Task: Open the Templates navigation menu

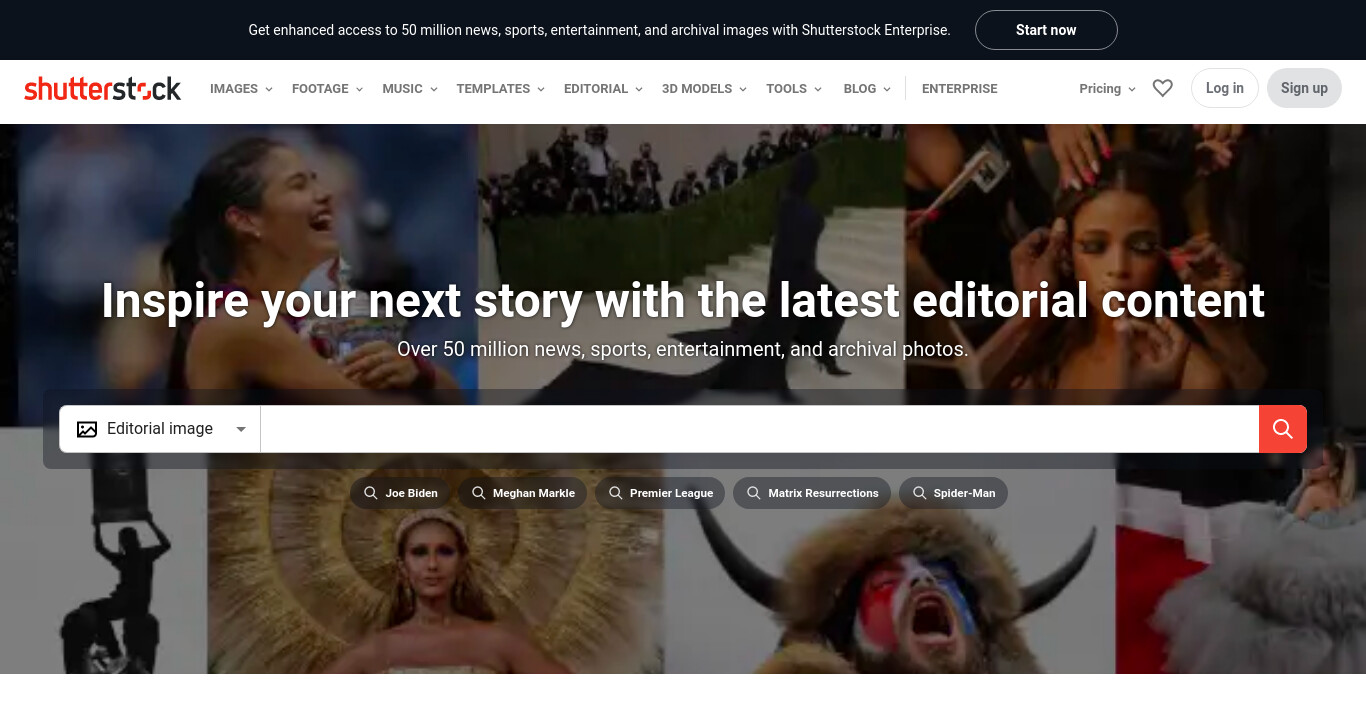Action: point(500,88)
